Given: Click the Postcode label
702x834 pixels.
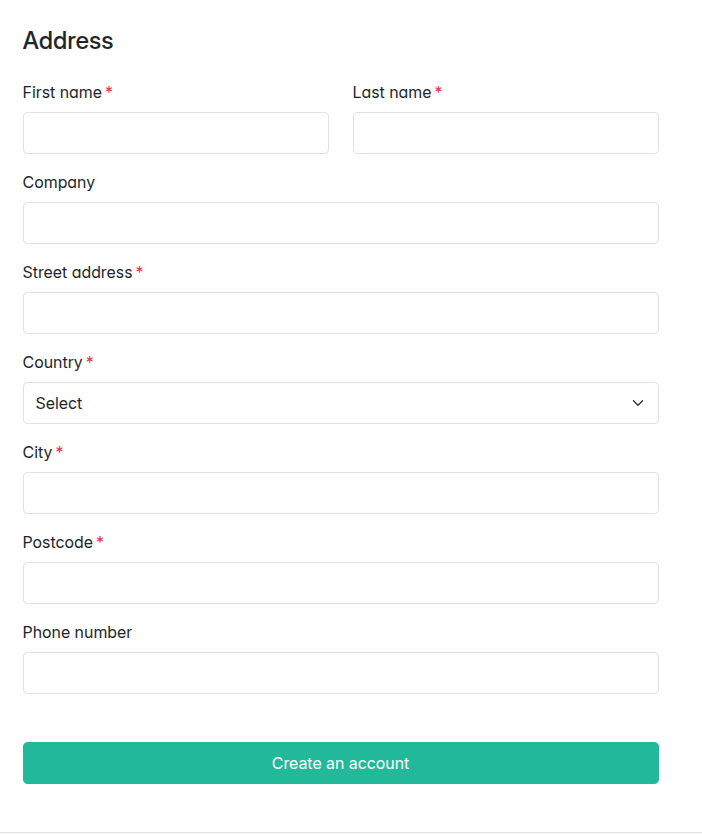Looking at the screenshot, I should pos(57,542).
